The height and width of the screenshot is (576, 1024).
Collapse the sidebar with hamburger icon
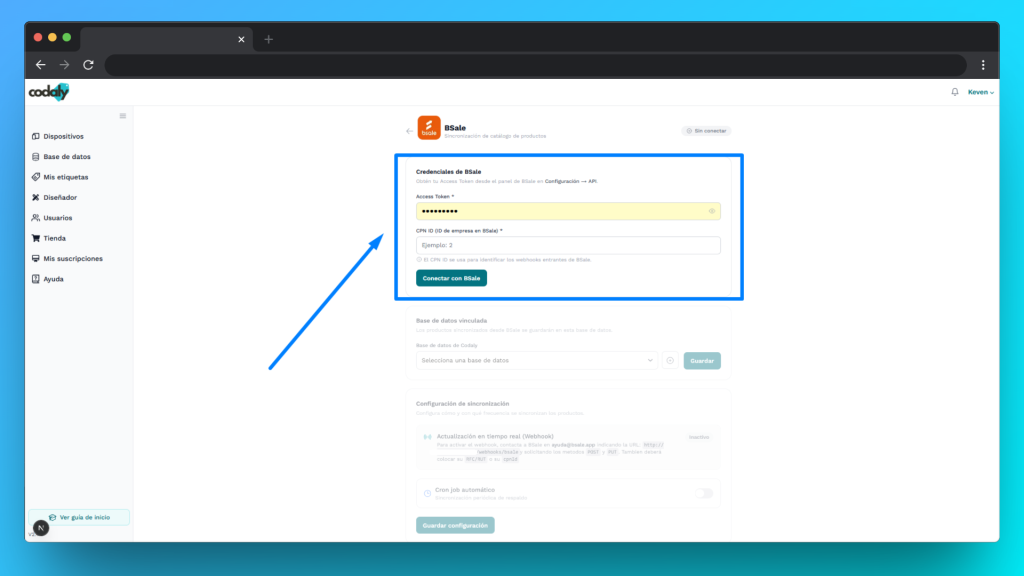123,116
